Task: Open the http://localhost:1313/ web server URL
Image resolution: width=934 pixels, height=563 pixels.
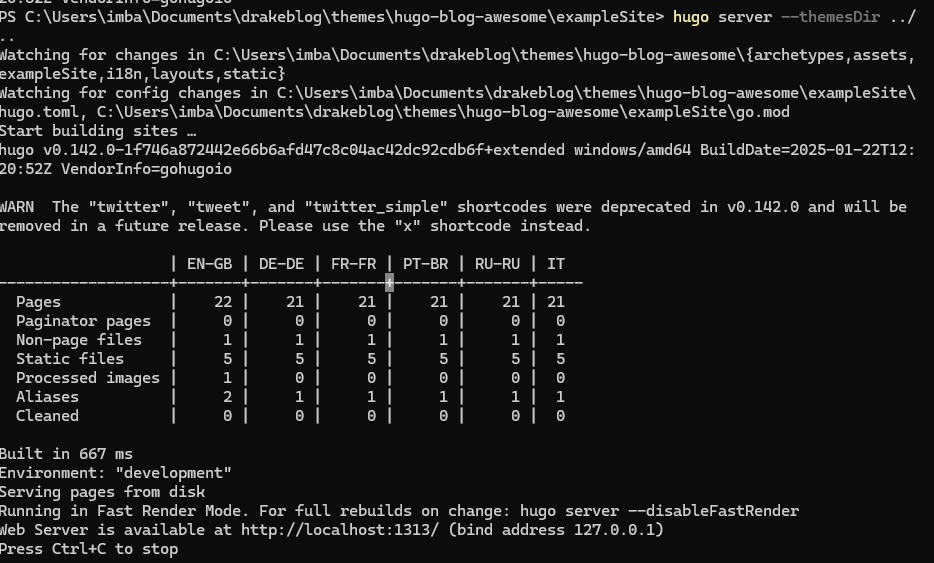Action: [x=340, y=529]
